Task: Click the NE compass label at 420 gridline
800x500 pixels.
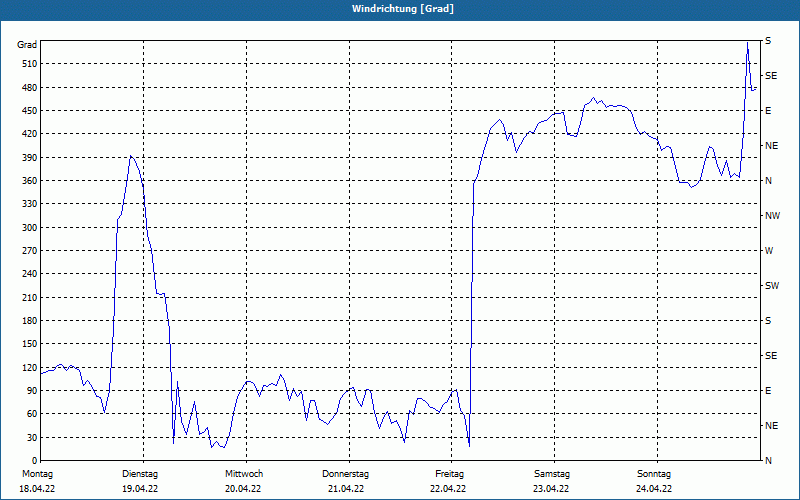Action: tap(771, 146)
